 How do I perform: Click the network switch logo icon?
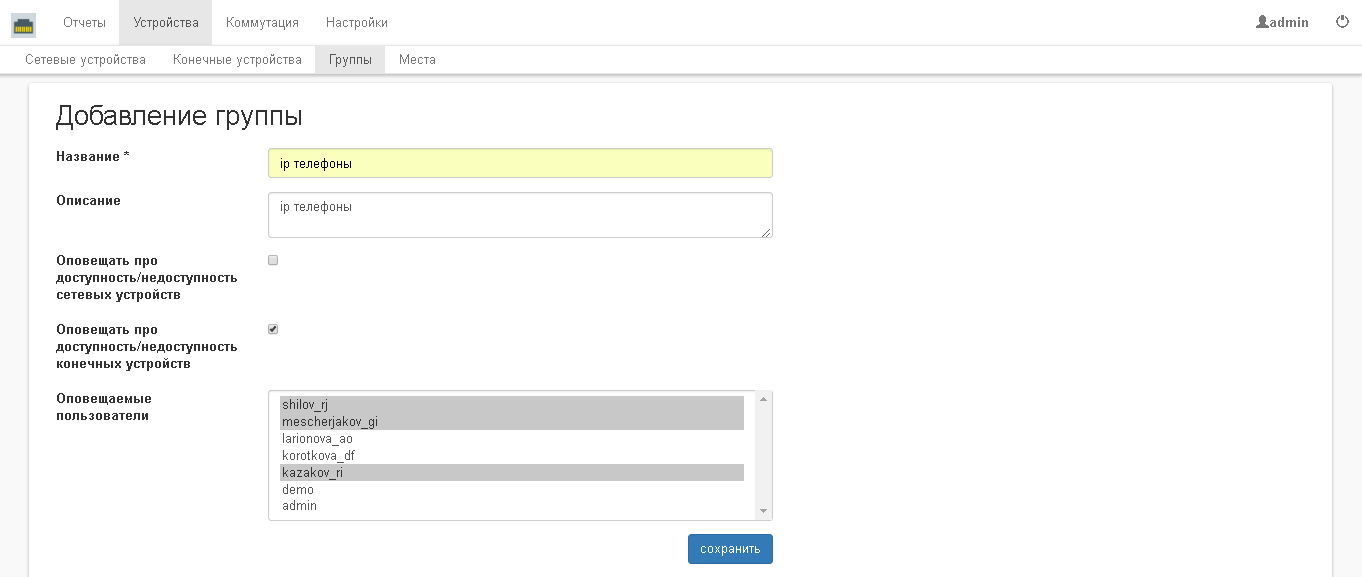coord(24,23)
